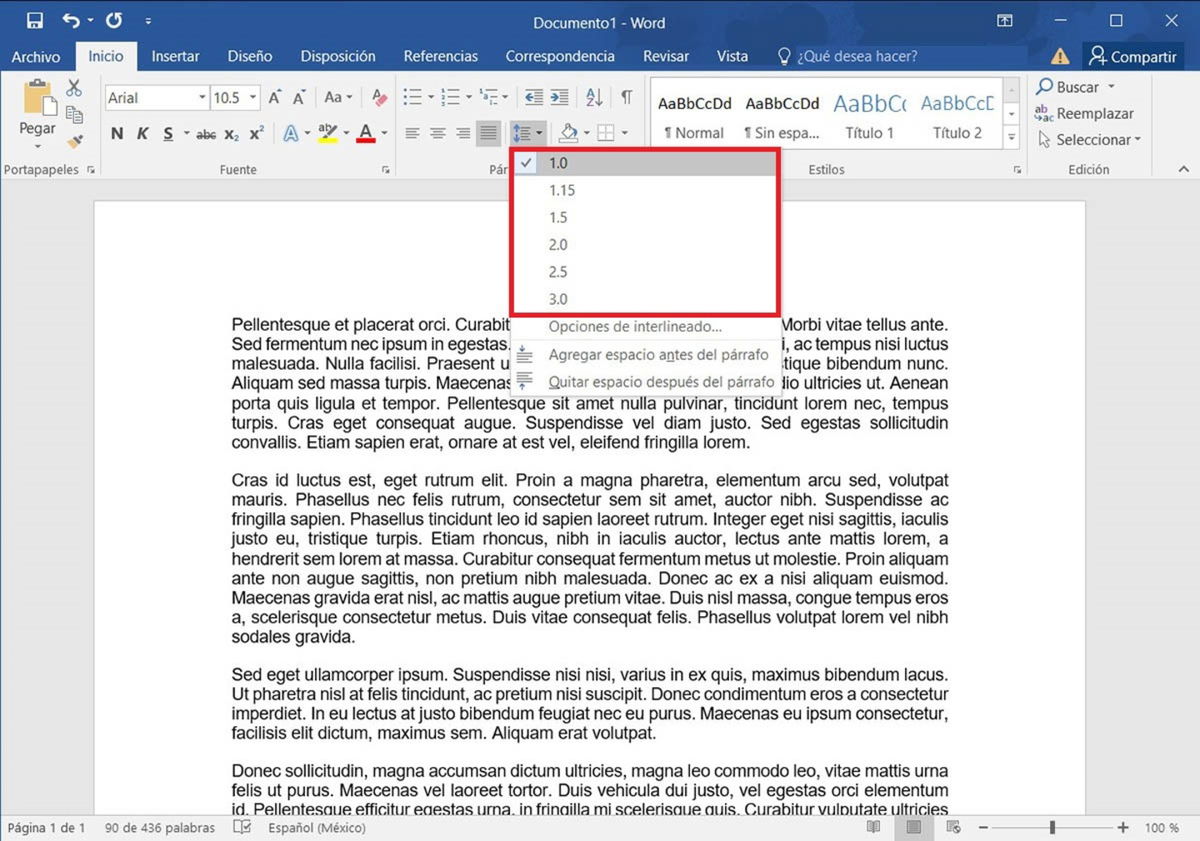This screenshot has width=1200, height=841.
Task: Open the font size 10.5 dropdown
Action: point(250,96)
